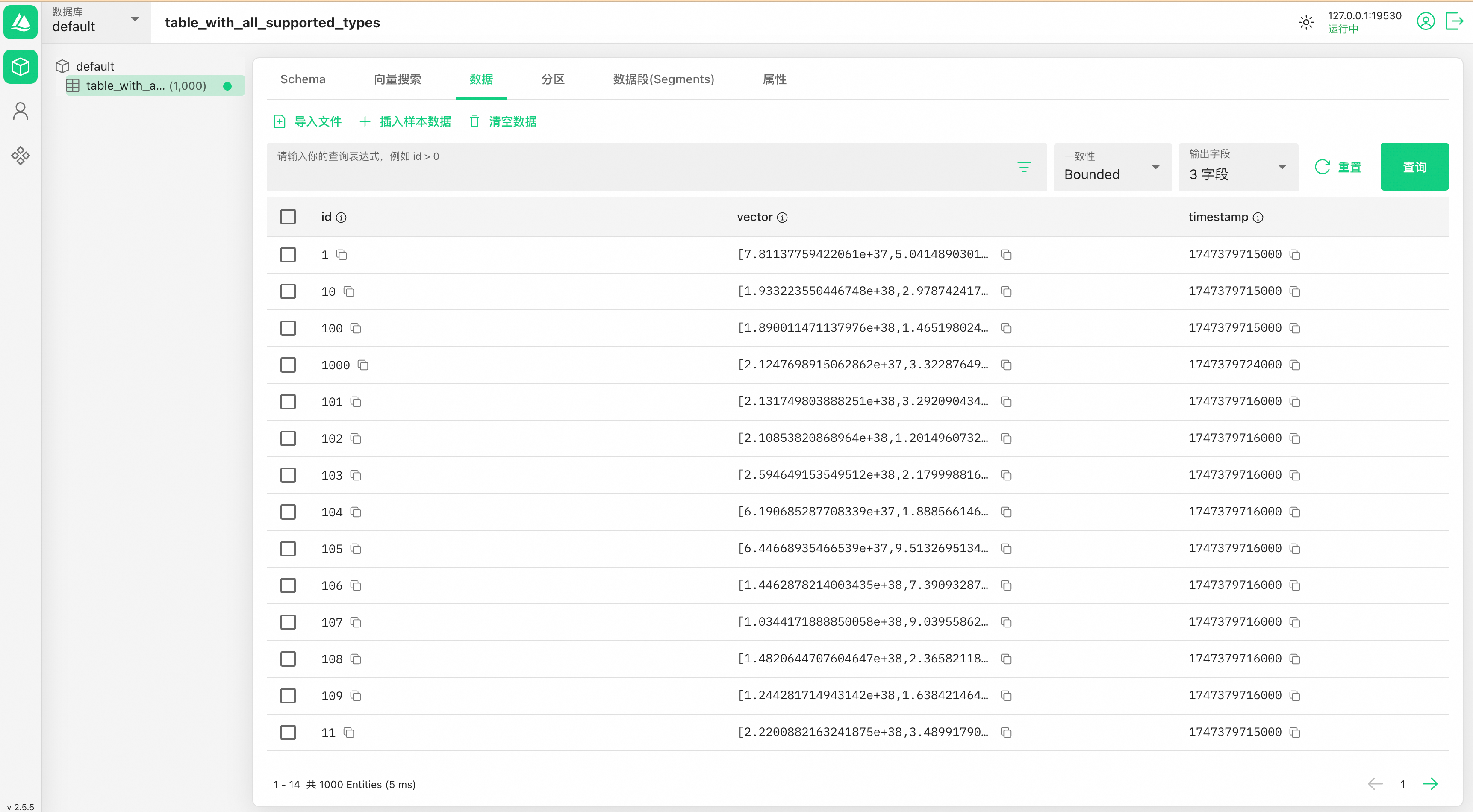Copy the vector for row 100
This screenshot has width=1473, height=812.
[1006, 328]
